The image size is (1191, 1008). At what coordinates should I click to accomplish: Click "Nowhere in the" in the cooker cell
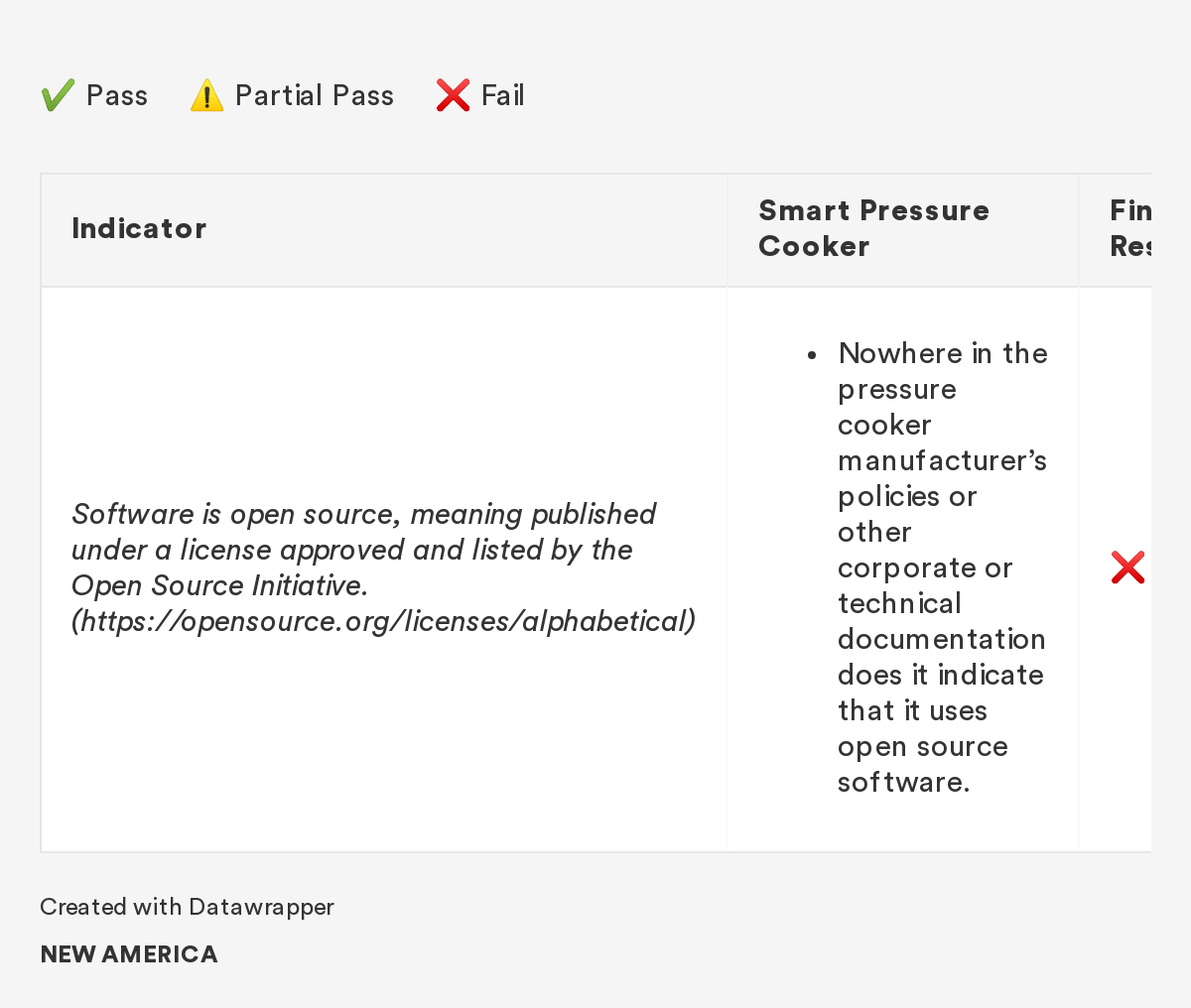943,353
